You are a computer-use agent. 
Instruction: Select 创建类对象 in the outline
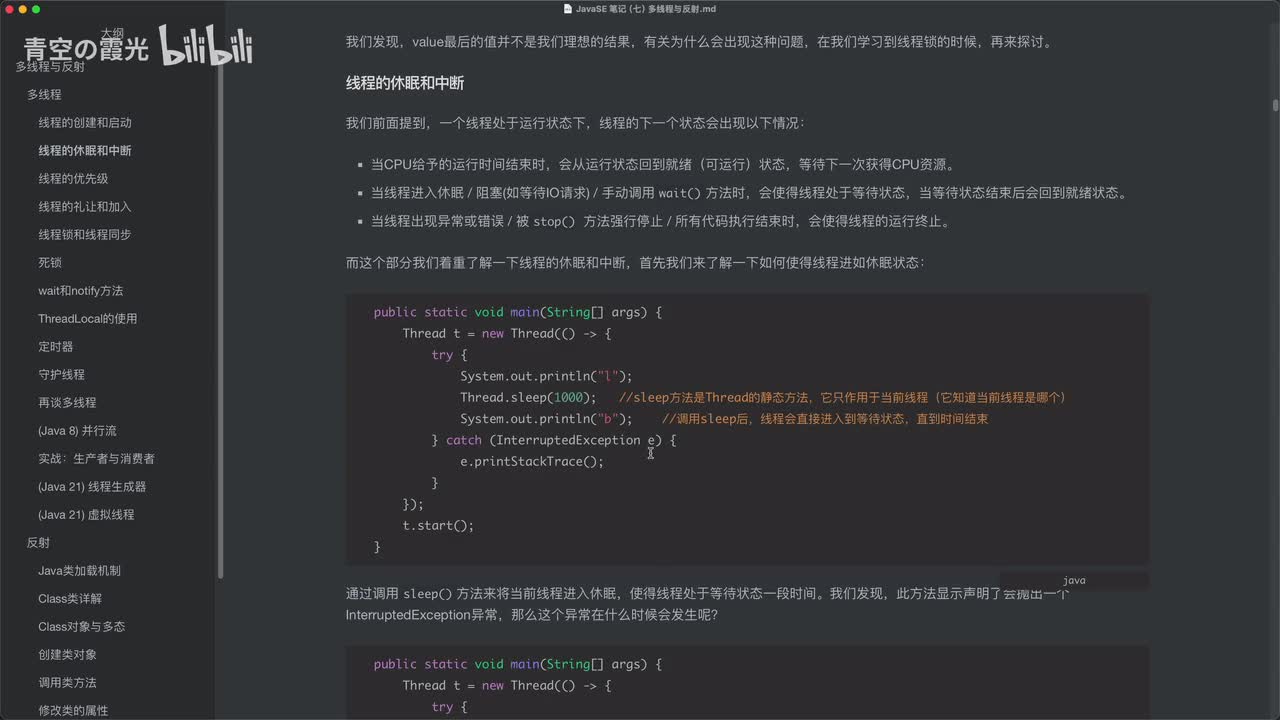(67, 654)
